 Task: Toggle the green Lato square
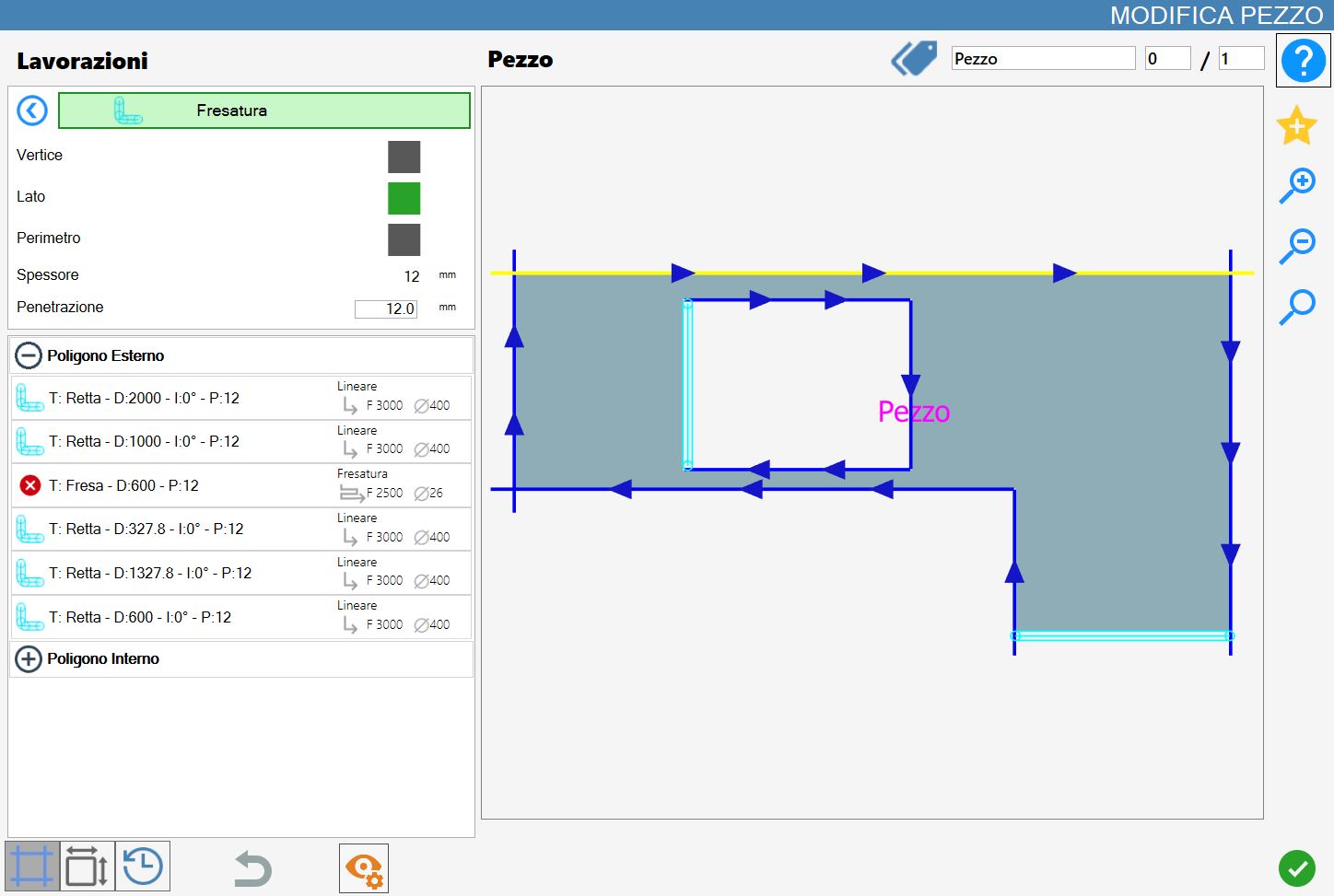(404, 199)
